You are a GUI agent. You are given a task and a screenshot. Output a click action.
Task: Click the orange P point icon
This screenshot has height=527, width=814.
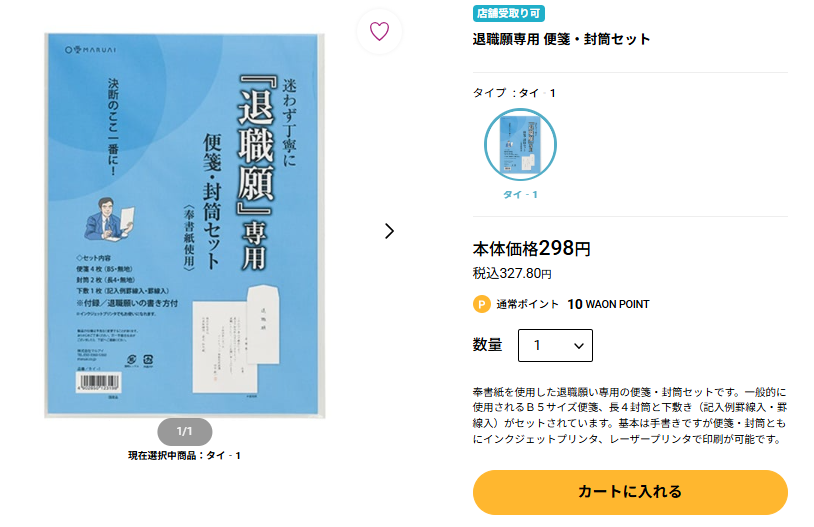tap(481, 304)
